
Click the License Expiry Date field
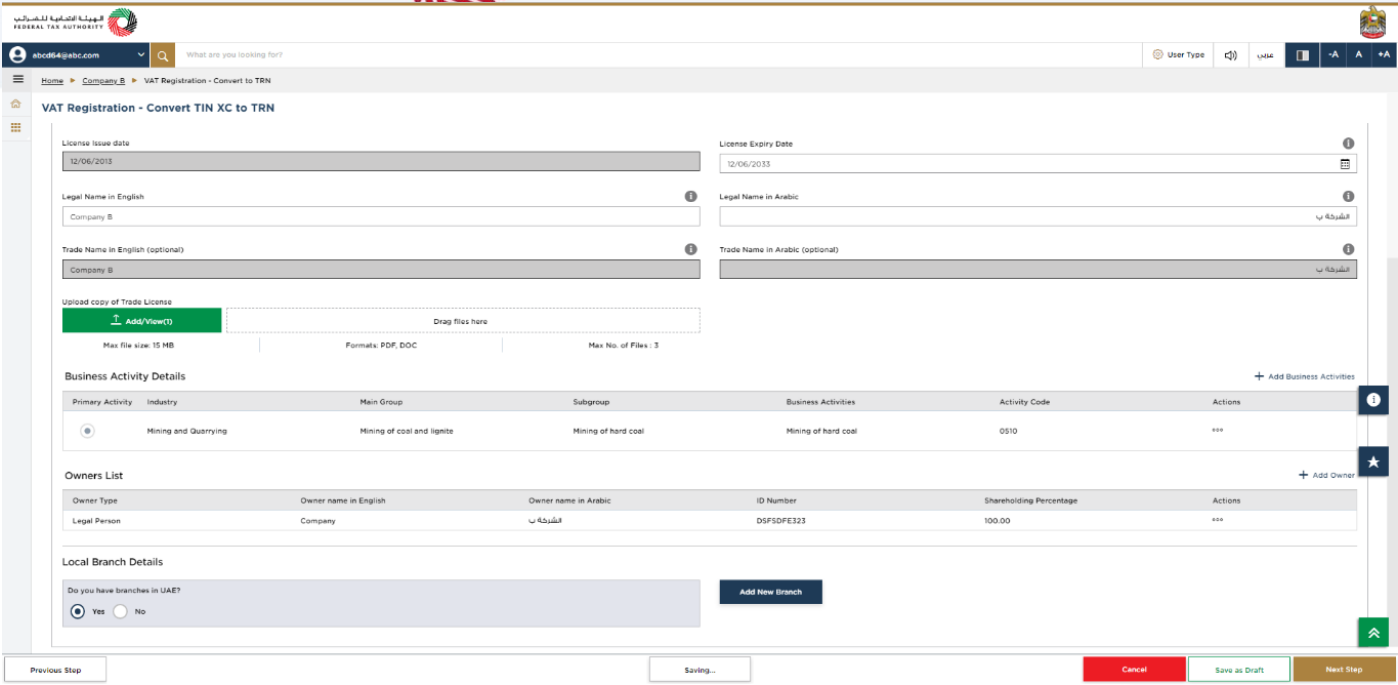(x=1038, y=164)
